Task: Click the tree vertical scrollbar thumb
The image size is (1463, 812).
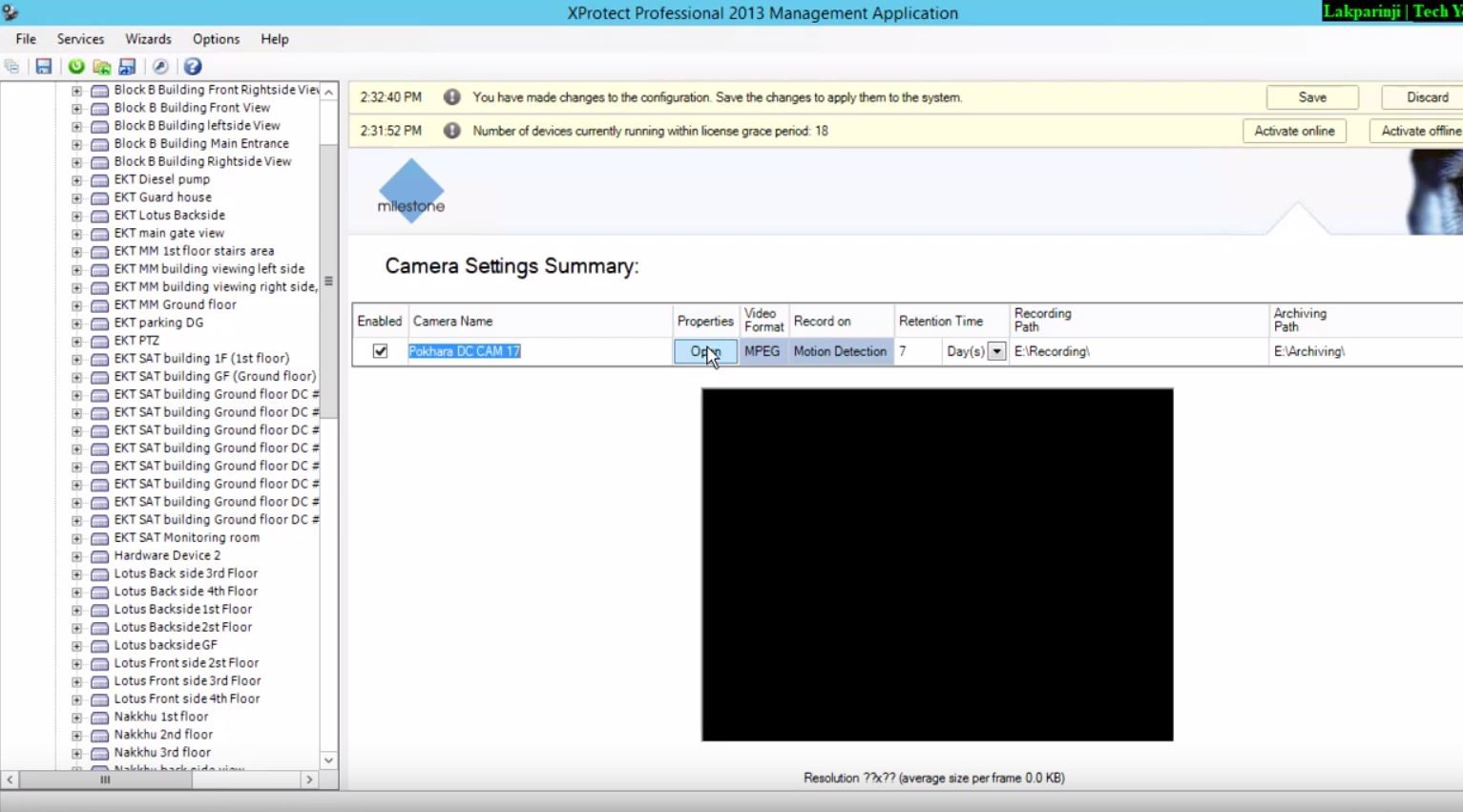Action: pyautogui.click(x=328, y=281)
